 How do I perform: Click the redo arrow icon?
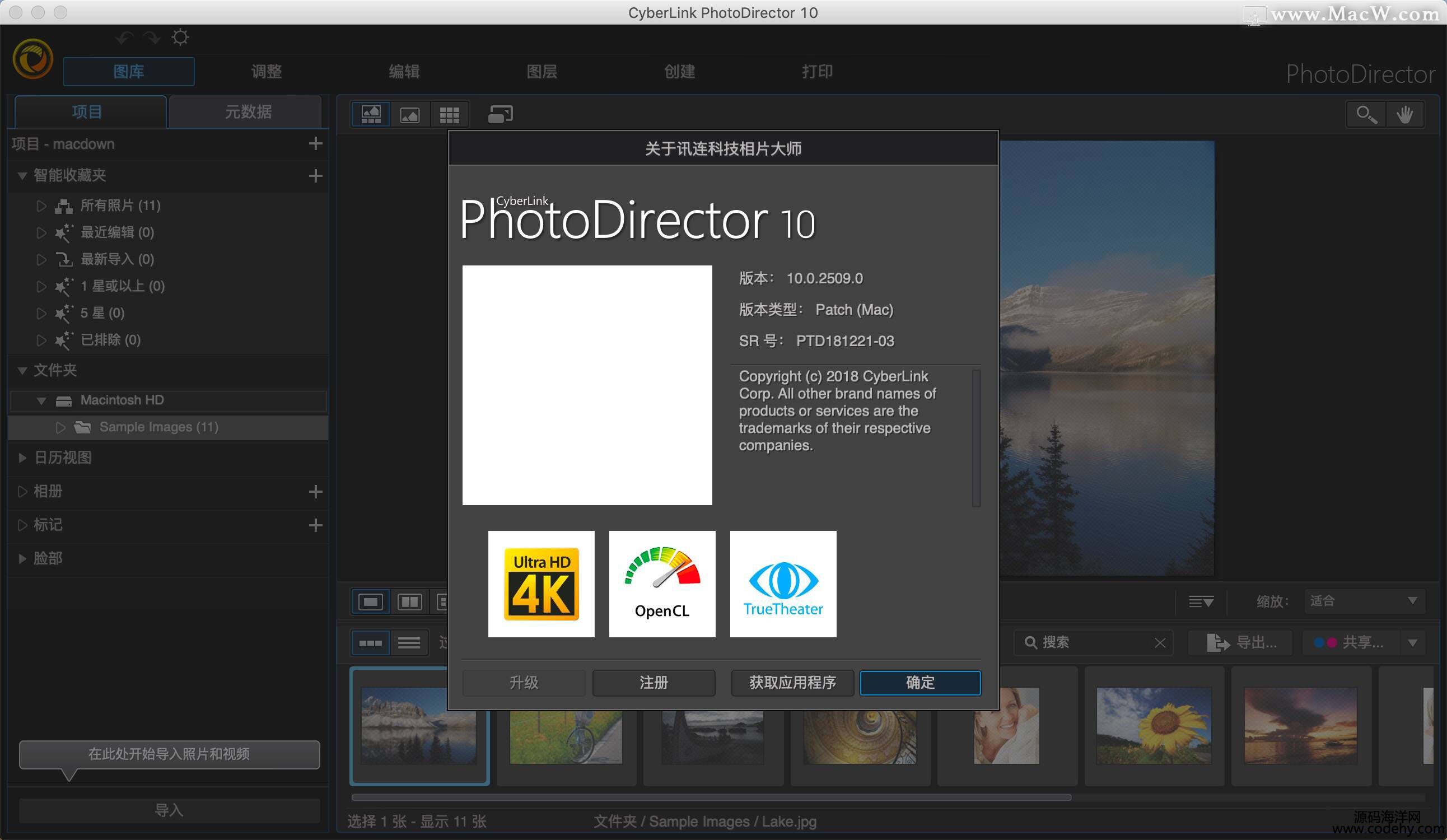[x=152, y=38]
